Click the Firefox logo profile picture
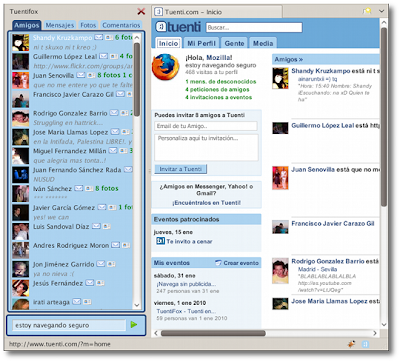The height and width of the screenshot is (362, 400). (166, 67)
